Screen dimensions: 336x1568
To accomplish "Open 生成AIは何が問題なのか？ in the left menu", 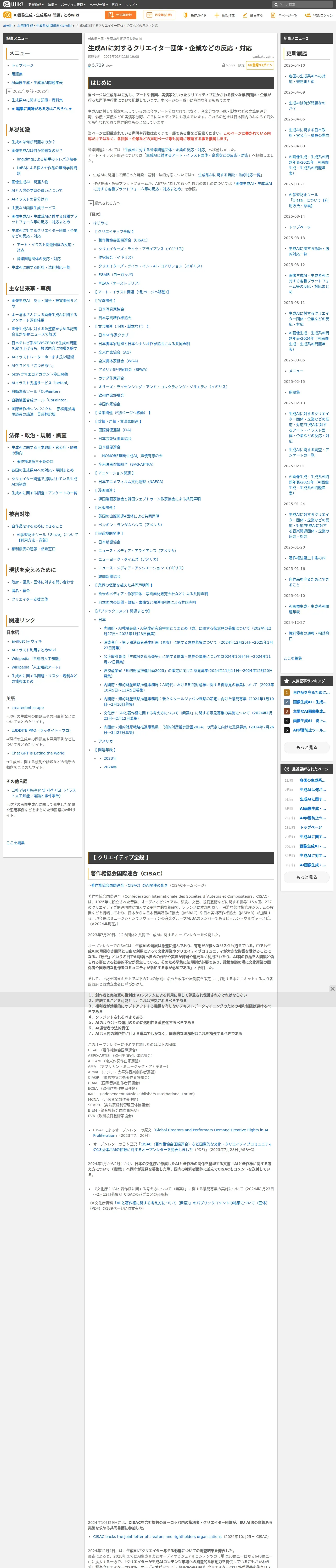I will tap(33, 142).
